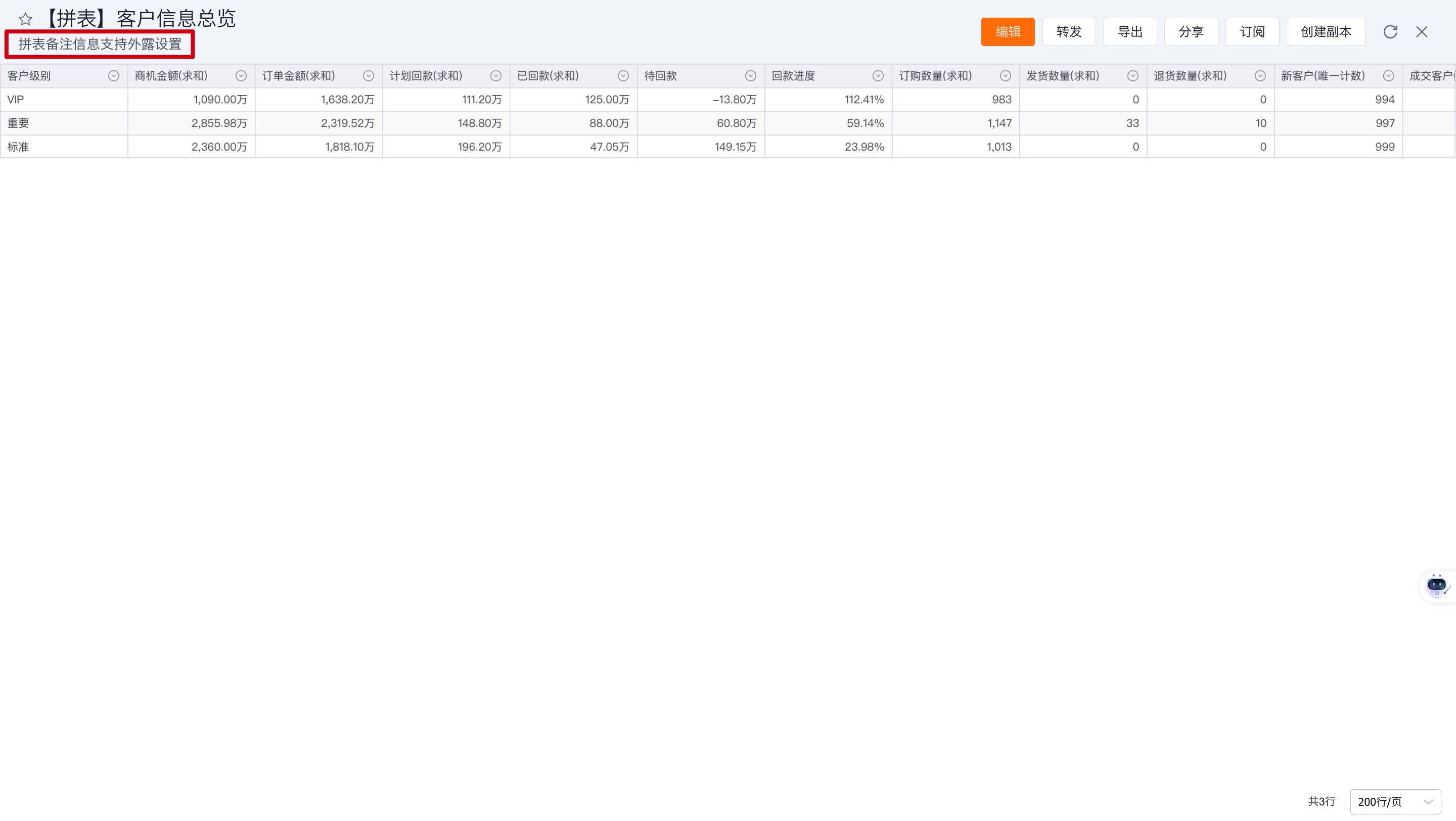Click the 999 new customers cell

tap(1338, 147)
